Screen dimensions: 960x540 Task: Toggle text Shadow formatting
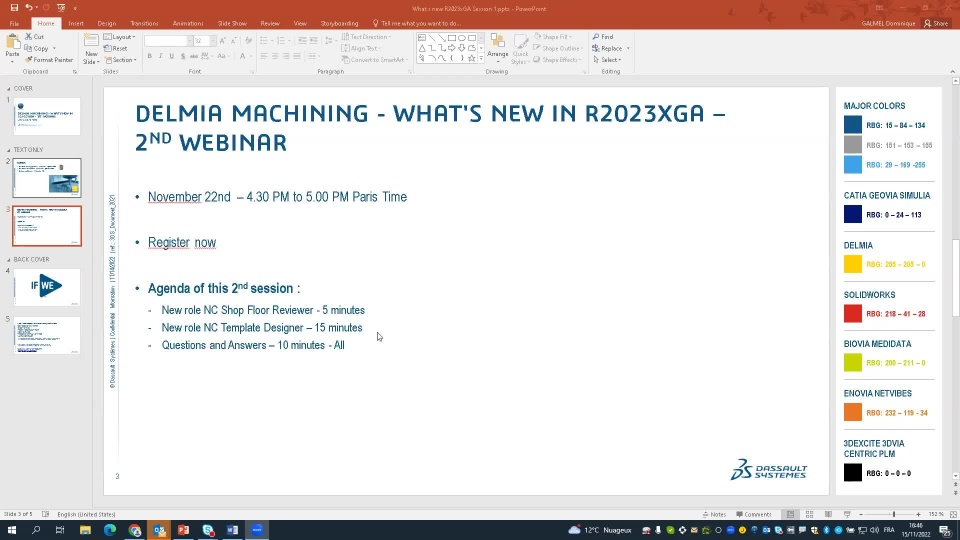pos(182,56)
